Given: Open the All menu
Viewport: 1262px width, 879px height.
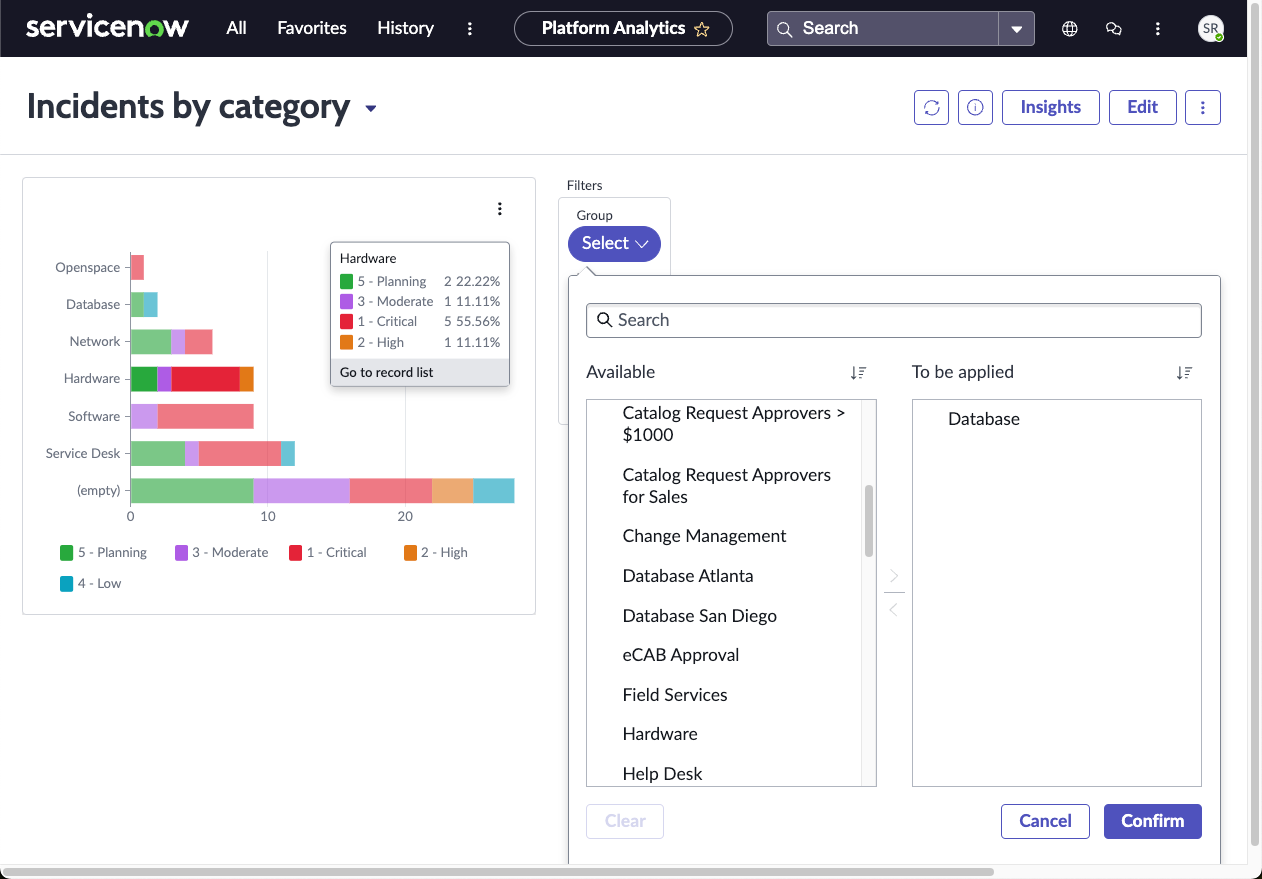Looking at the screenshot, I should [236, 28].
